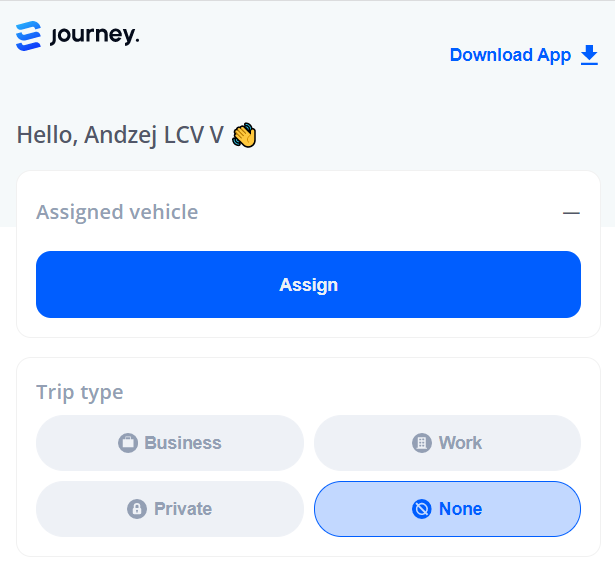
Task: Click the Assigned vehicle heading
Action: 117,212
